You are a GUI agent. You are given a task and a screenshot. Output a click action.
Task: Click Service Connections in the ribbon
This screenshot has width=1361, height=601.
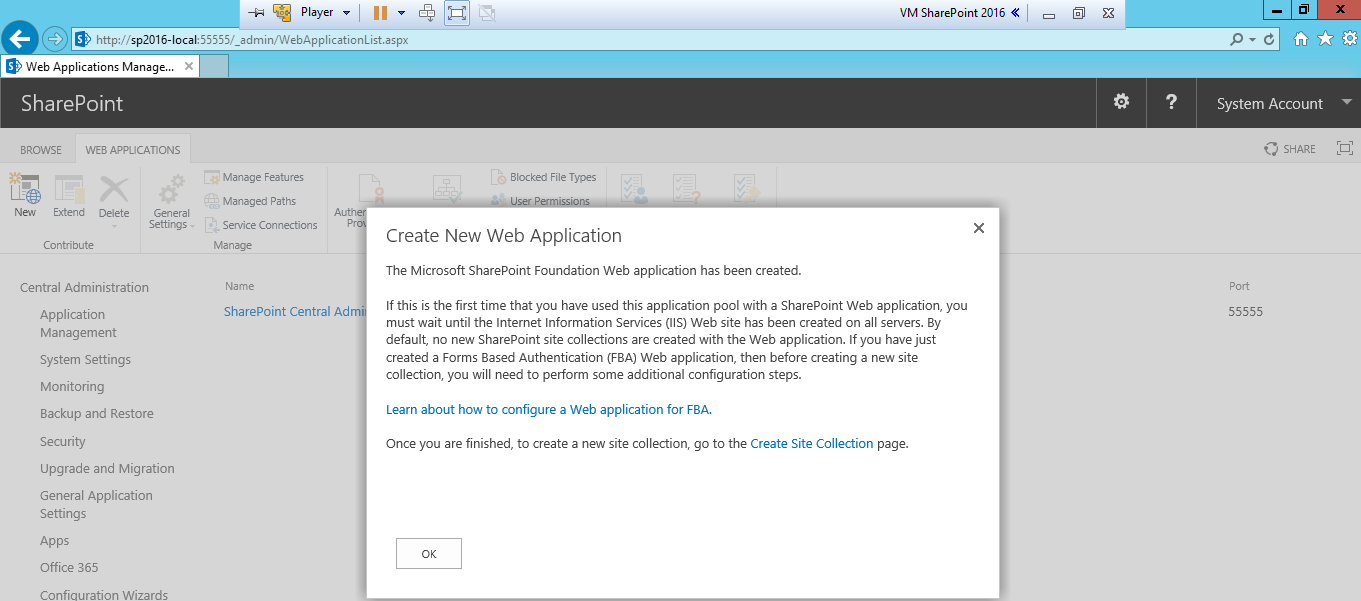(261, 225)
